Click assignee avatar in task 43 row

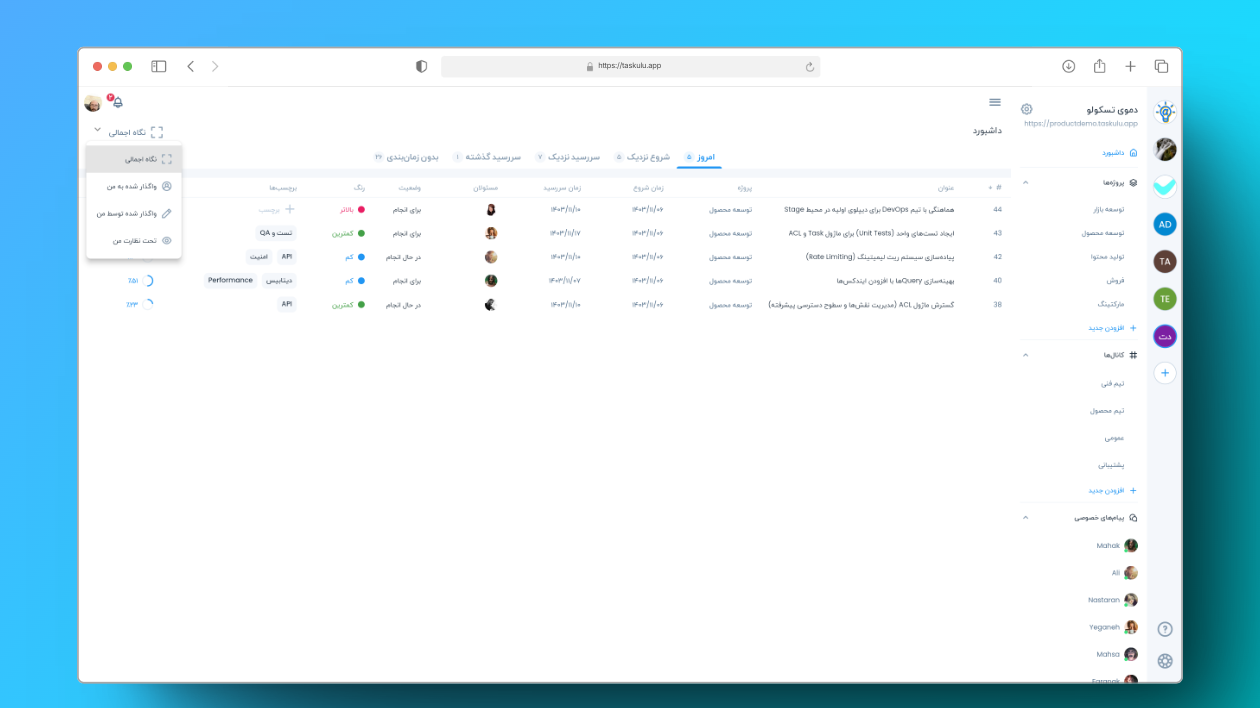(x=491, y=233)
